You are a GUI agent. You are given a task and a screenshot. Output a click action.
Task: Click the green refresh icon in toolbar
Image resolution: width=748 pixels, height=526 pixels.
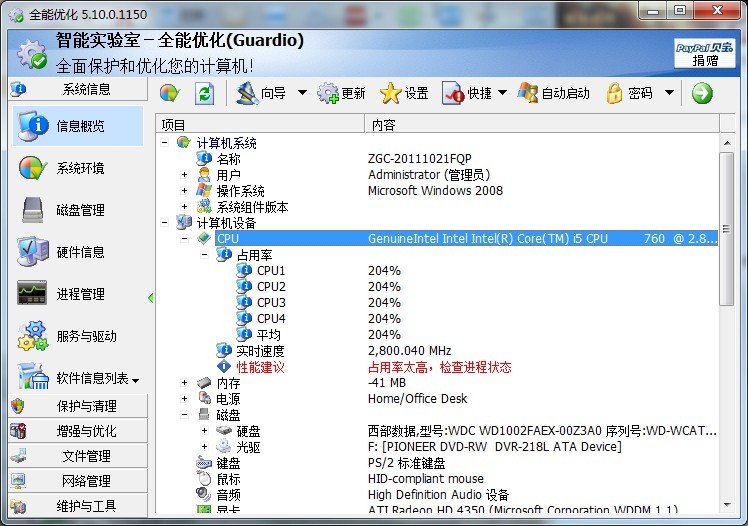point(204,93)
